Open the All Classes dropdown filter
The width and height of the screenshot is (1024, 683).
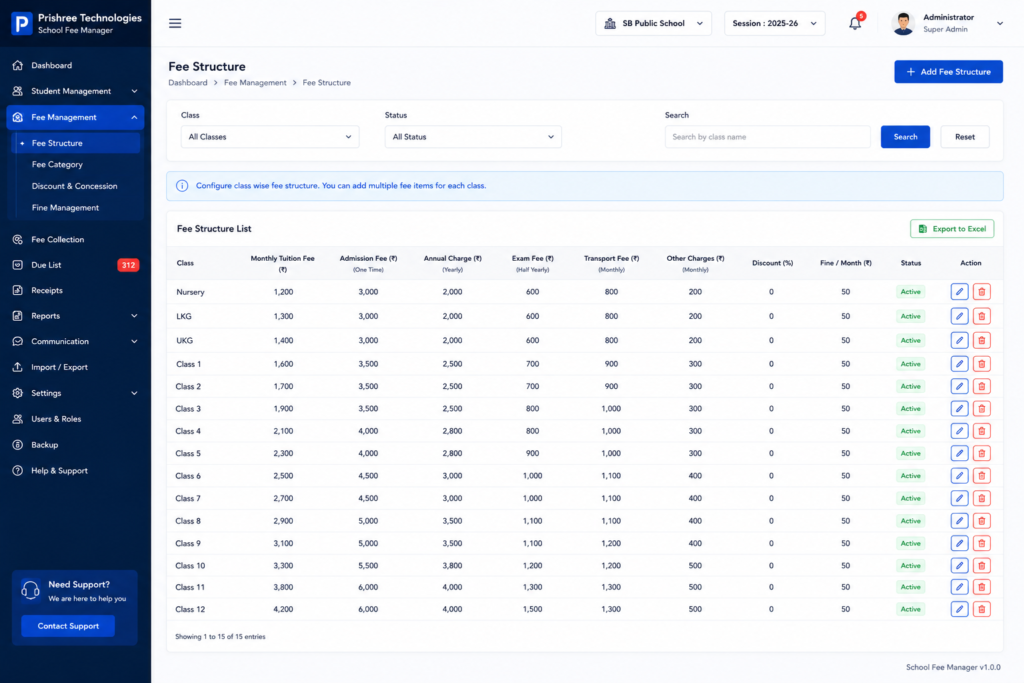pos(270,137)
